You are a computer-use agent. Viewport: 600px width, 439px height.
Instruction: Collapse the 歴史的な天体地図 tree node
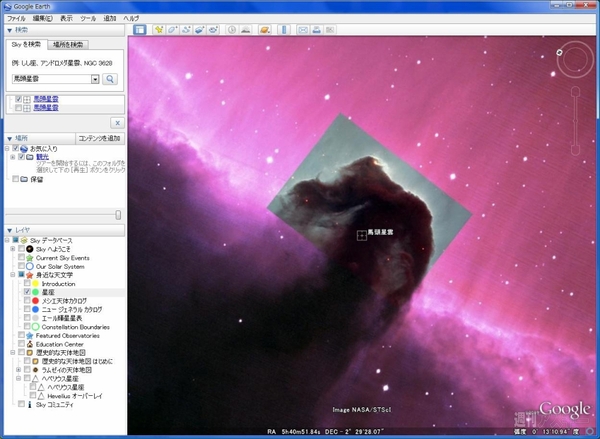[13, 353]
